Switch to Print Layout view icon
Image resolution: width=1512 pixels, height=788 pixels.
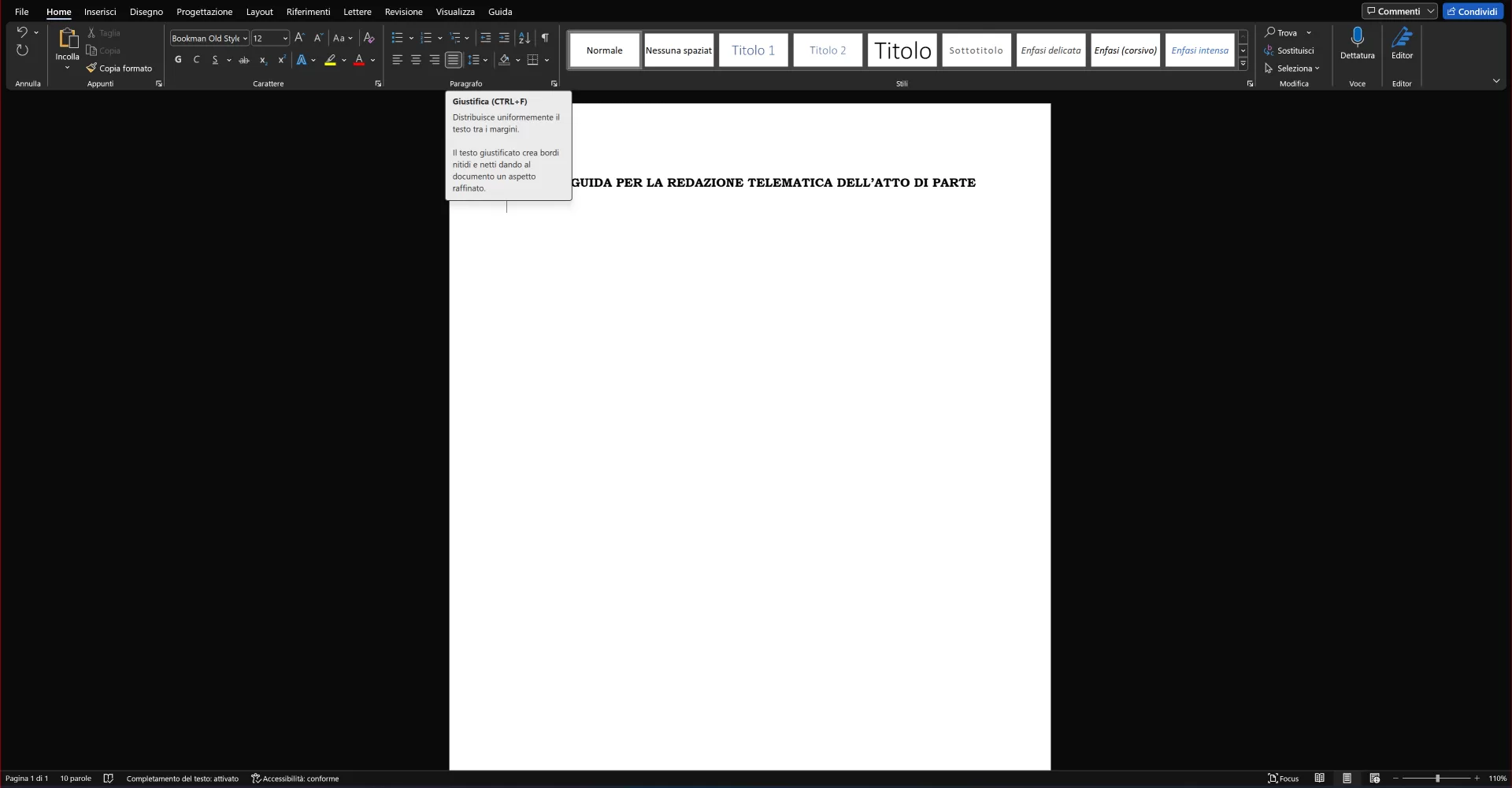click(1347, 779)
